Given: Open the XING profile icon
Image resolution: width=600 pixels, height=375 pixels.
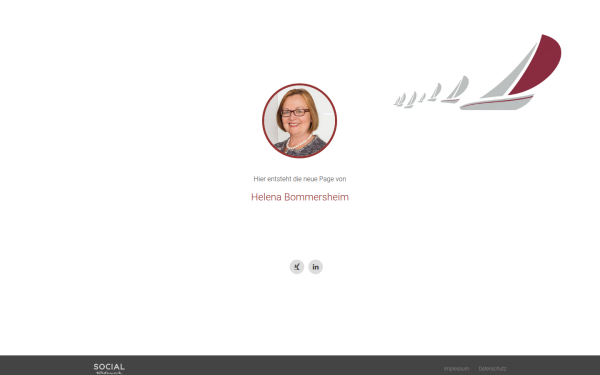Looking at the screenshot, I should (297, 267).
